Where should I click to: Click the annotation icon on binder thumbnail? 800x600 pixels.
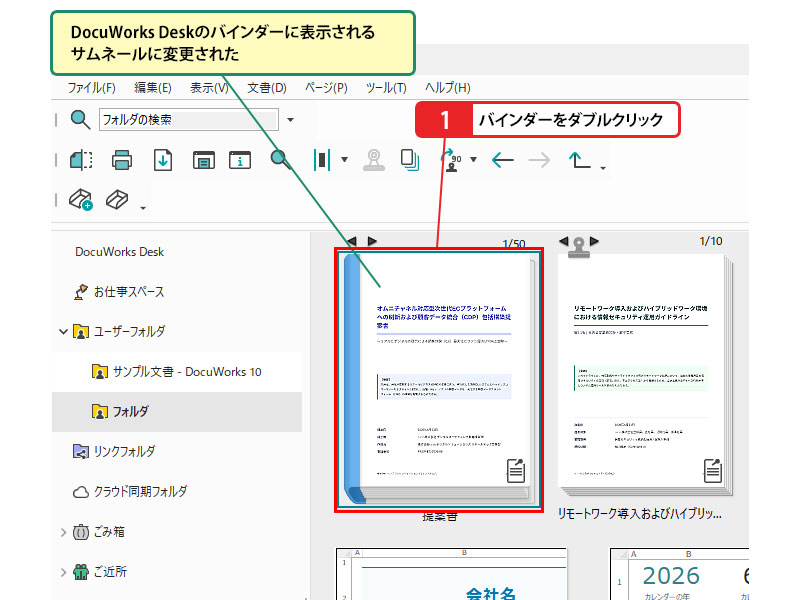click(x=516, y=470)
